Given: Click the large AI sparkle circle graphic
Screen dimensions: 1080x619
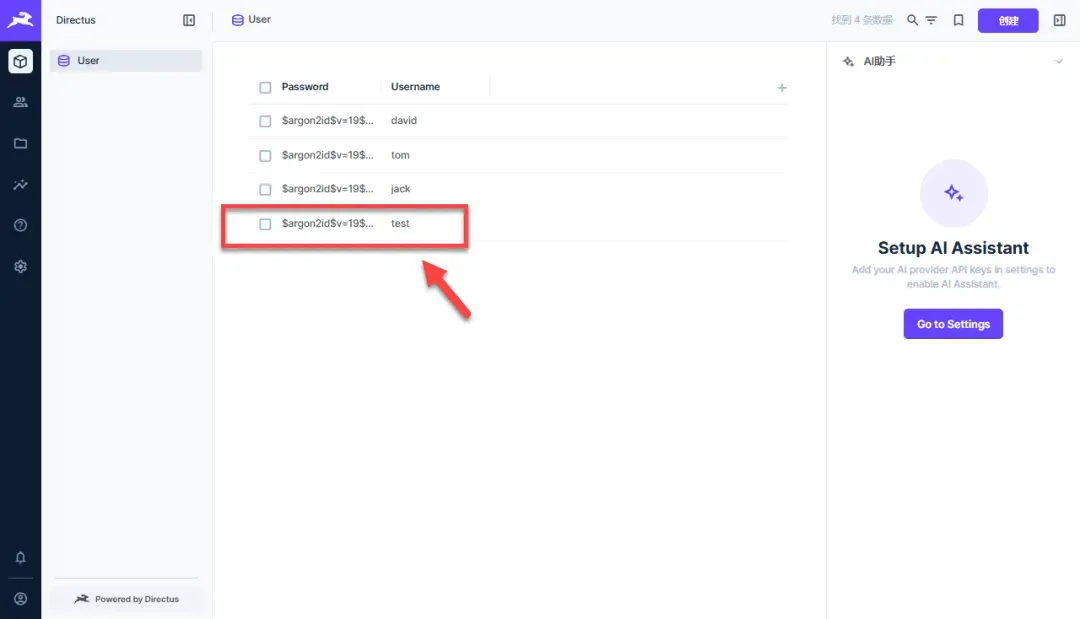Looking at the screenshot, I should click(x=954, y=193).
